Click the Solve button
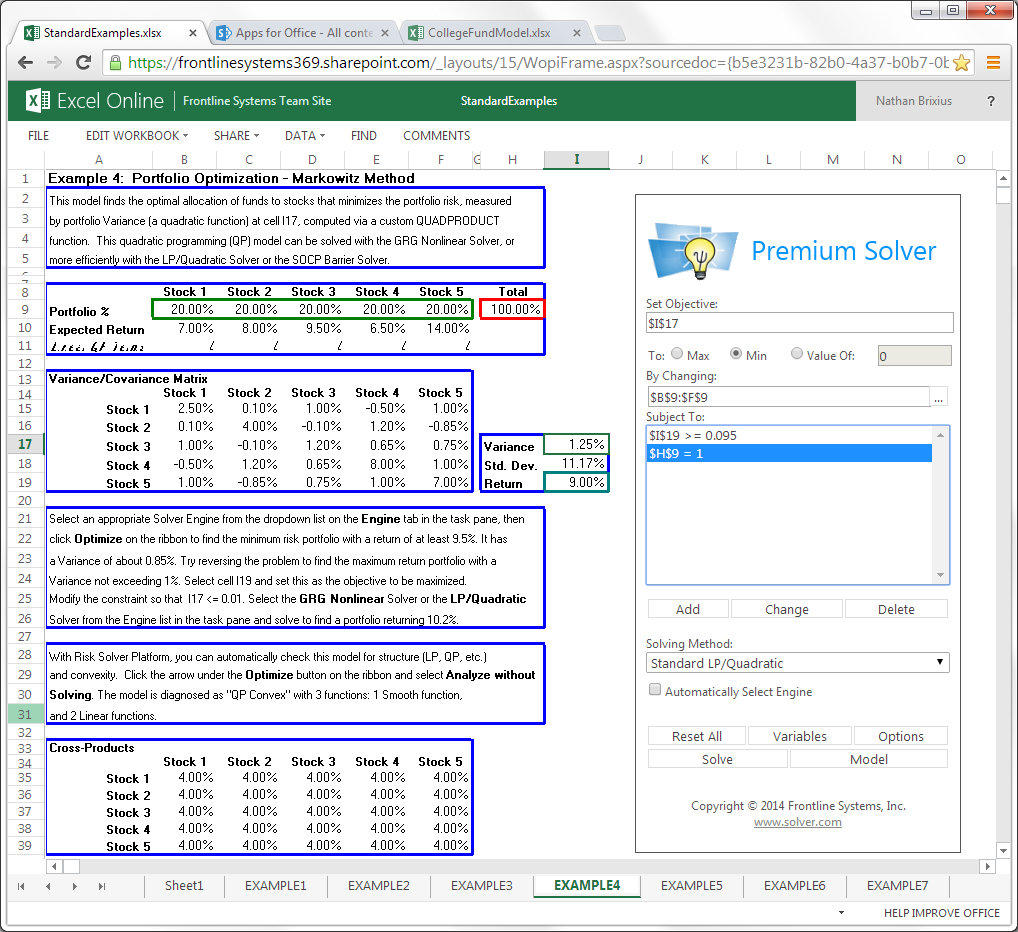The width and height of the screenshot is (1018, 932). pyautogui.click(x=717, y=758)
